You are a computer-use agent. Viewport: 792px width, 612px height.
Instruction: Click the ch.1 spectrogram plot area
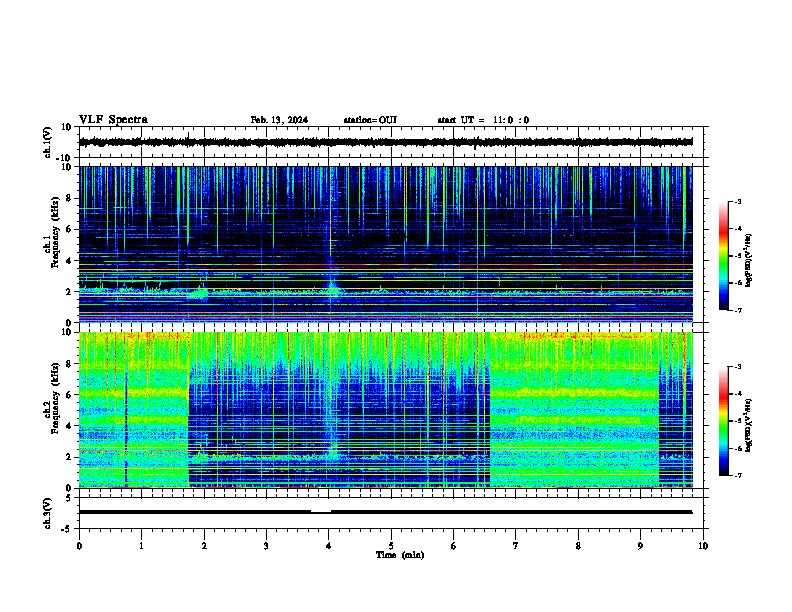pyautogui.click(x=386, y=244)
